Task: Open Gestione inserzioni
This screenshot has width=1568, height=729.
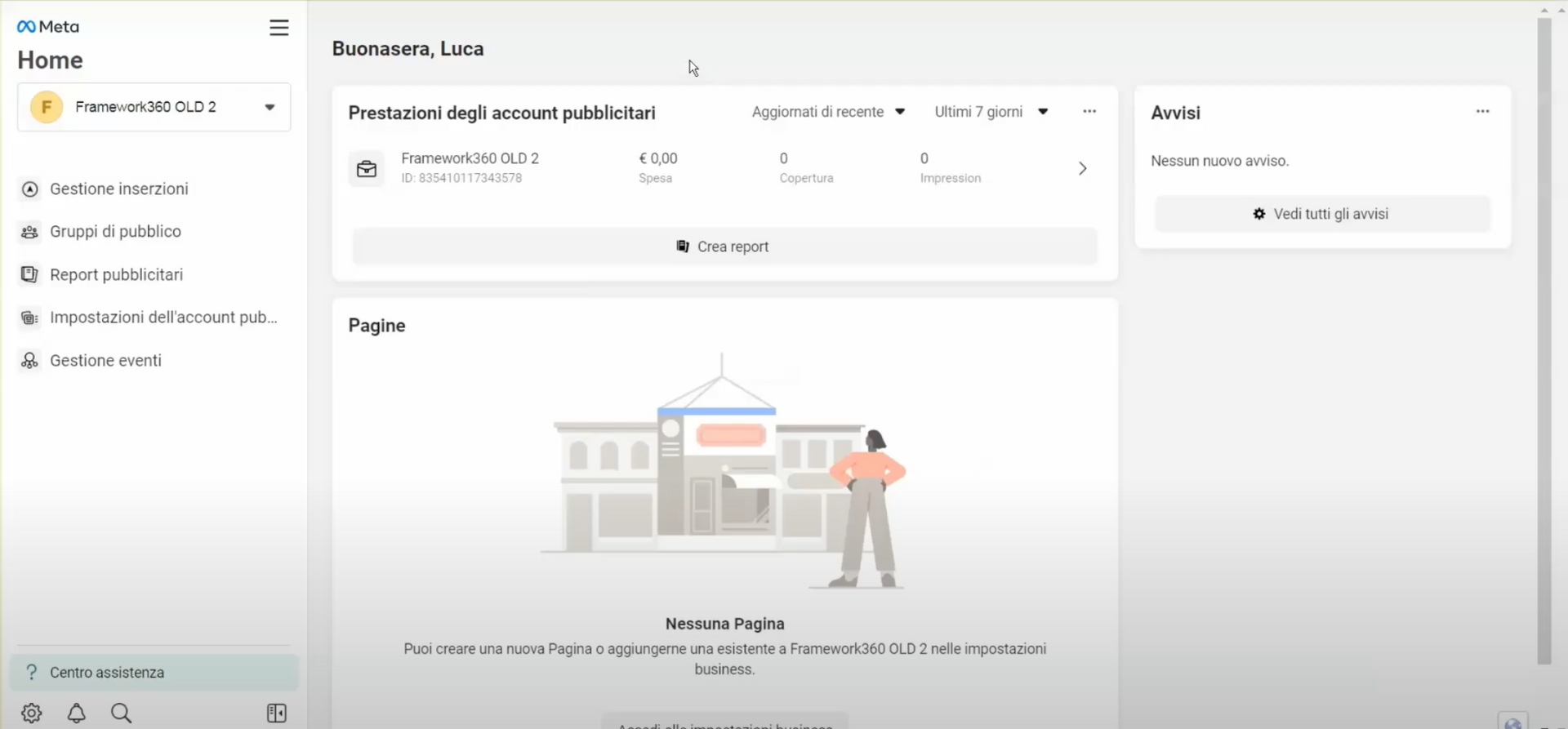Action: pos(119,189)
